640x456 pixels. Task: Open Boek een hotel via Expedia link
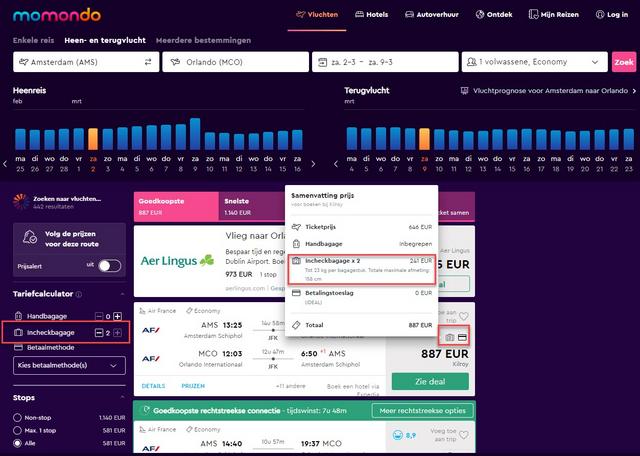pos(353,390)
